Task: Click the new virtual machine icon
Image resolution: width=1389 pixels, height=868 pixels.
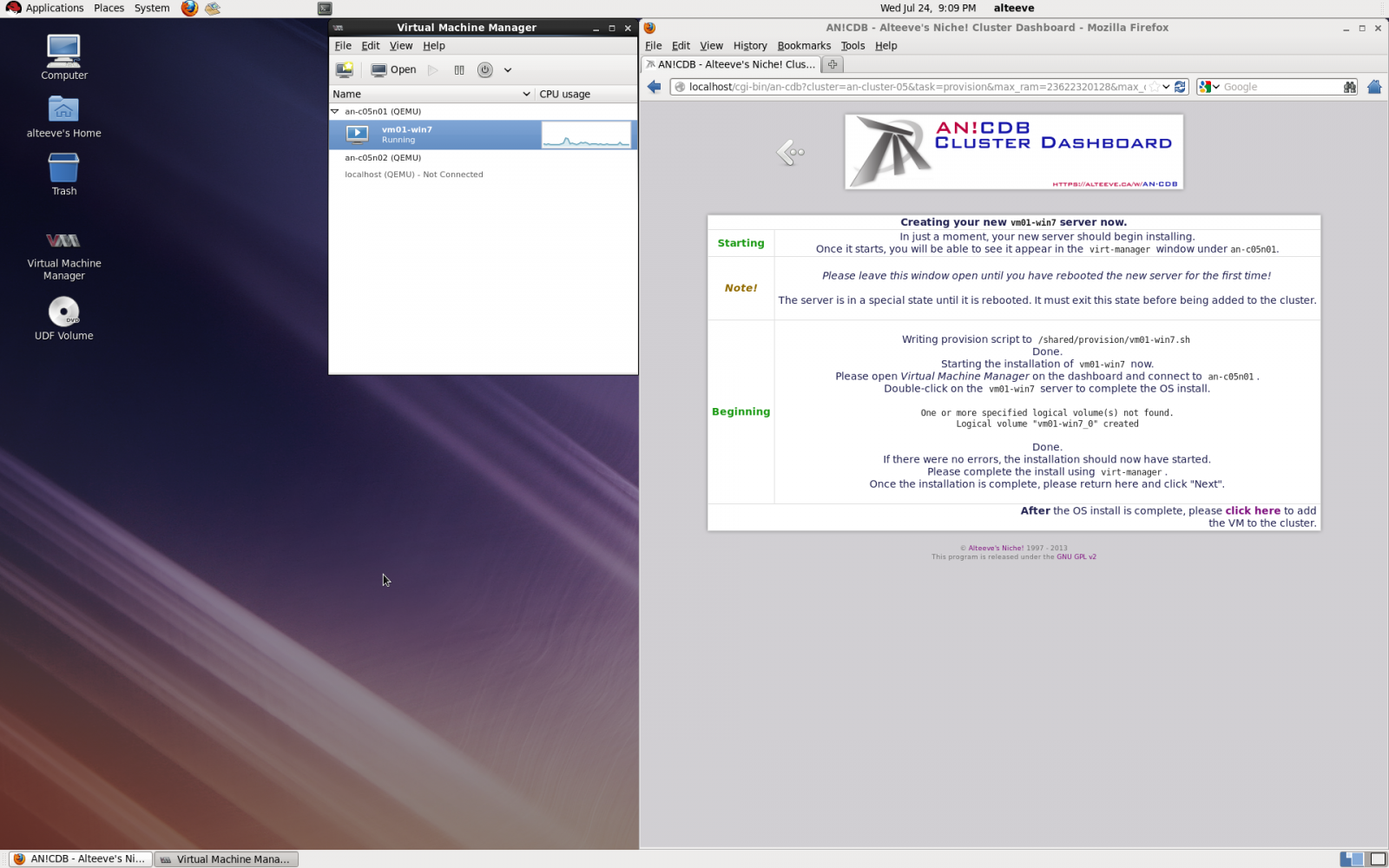Action: [x=345, y=69]
